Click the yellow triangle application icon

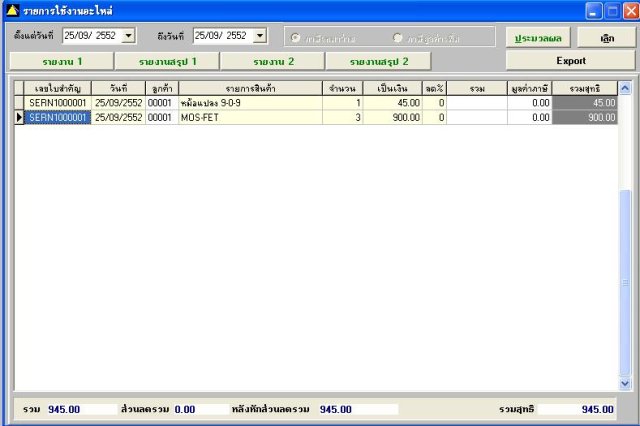tap(13, 10)
